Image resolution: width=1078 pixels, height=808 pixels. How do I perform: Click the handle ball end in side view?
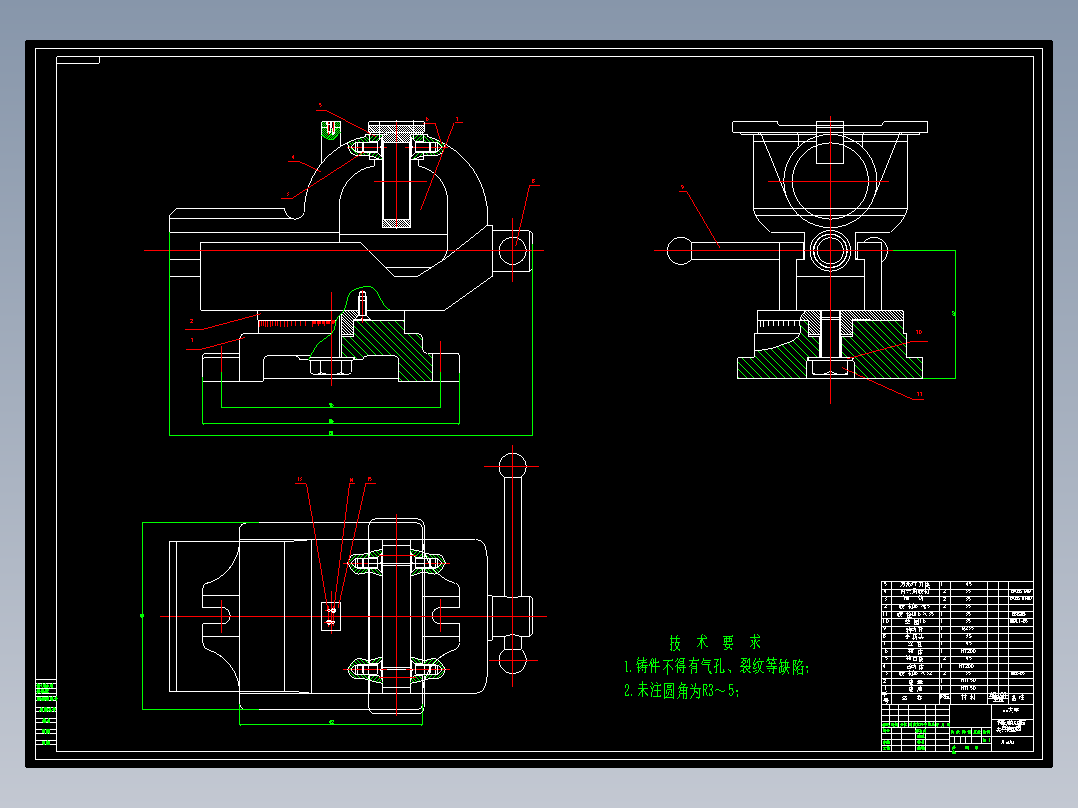pos(680,251)
